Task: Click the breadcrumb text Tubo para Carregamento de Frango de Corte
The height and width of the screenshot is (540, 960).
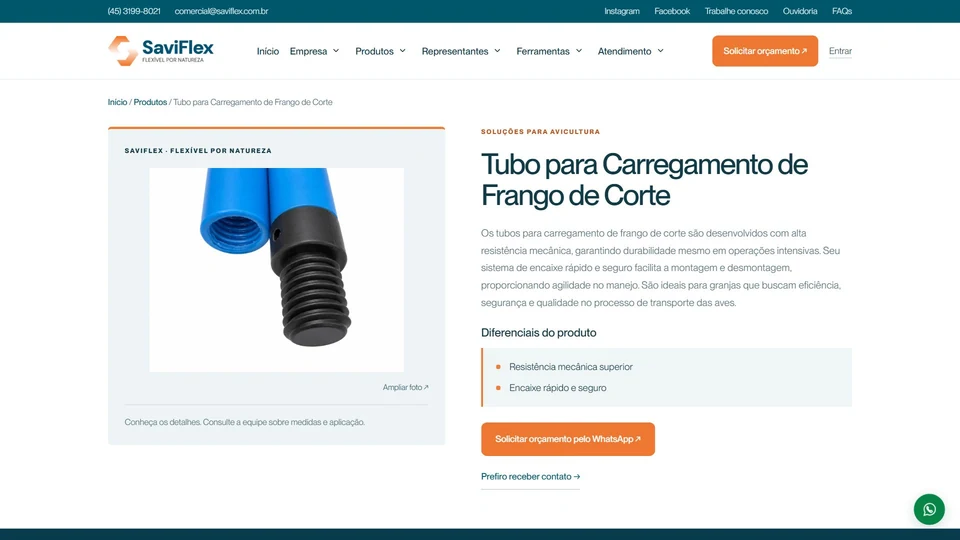Action: [253, 102]
